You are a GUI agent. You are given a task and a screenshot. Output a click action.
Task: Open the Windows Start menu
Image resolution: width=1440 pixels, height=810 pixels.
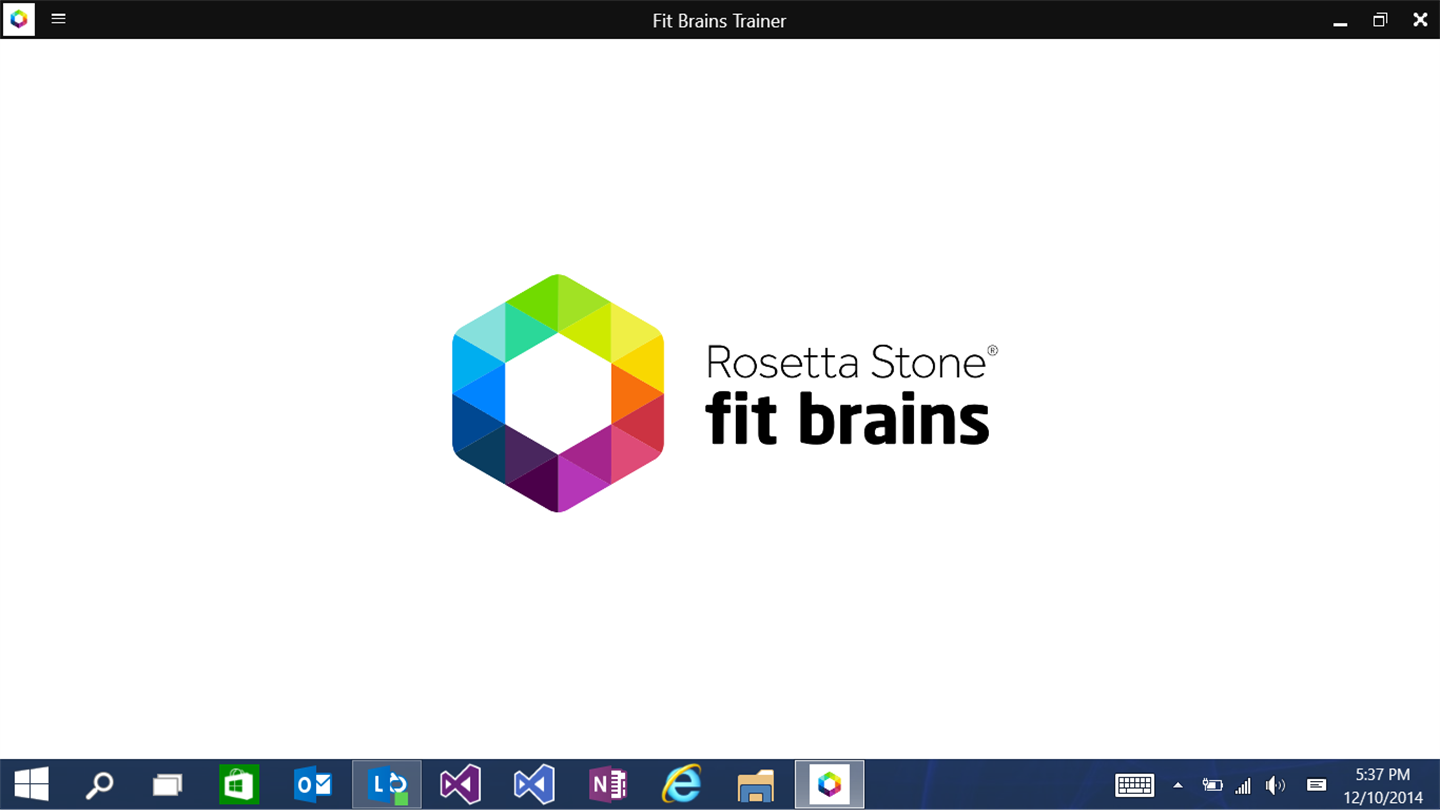coord(31,785)
